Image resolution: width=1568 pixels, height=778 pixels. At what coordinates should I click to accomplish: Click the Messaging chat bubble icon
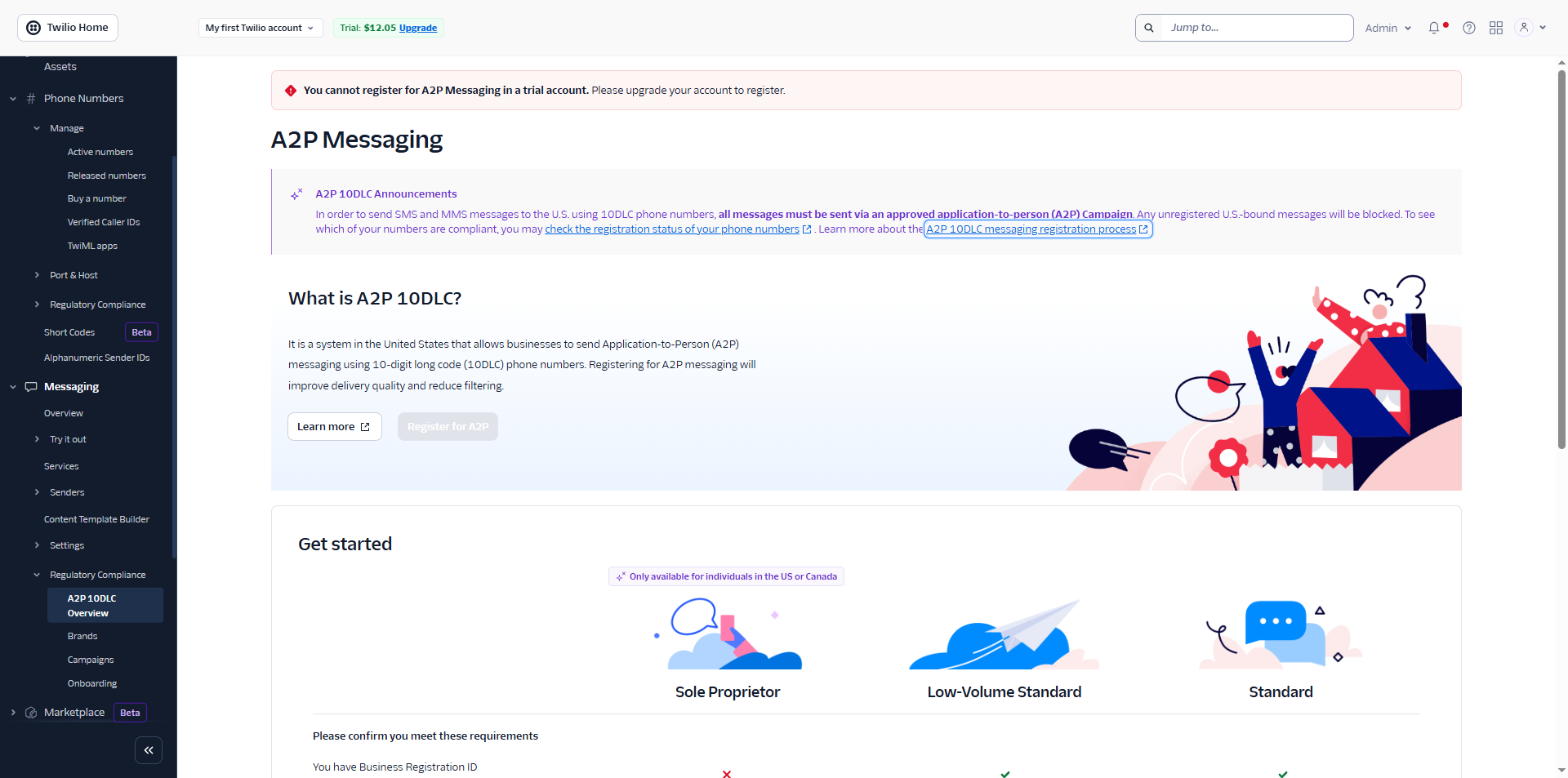pos(31,387)
